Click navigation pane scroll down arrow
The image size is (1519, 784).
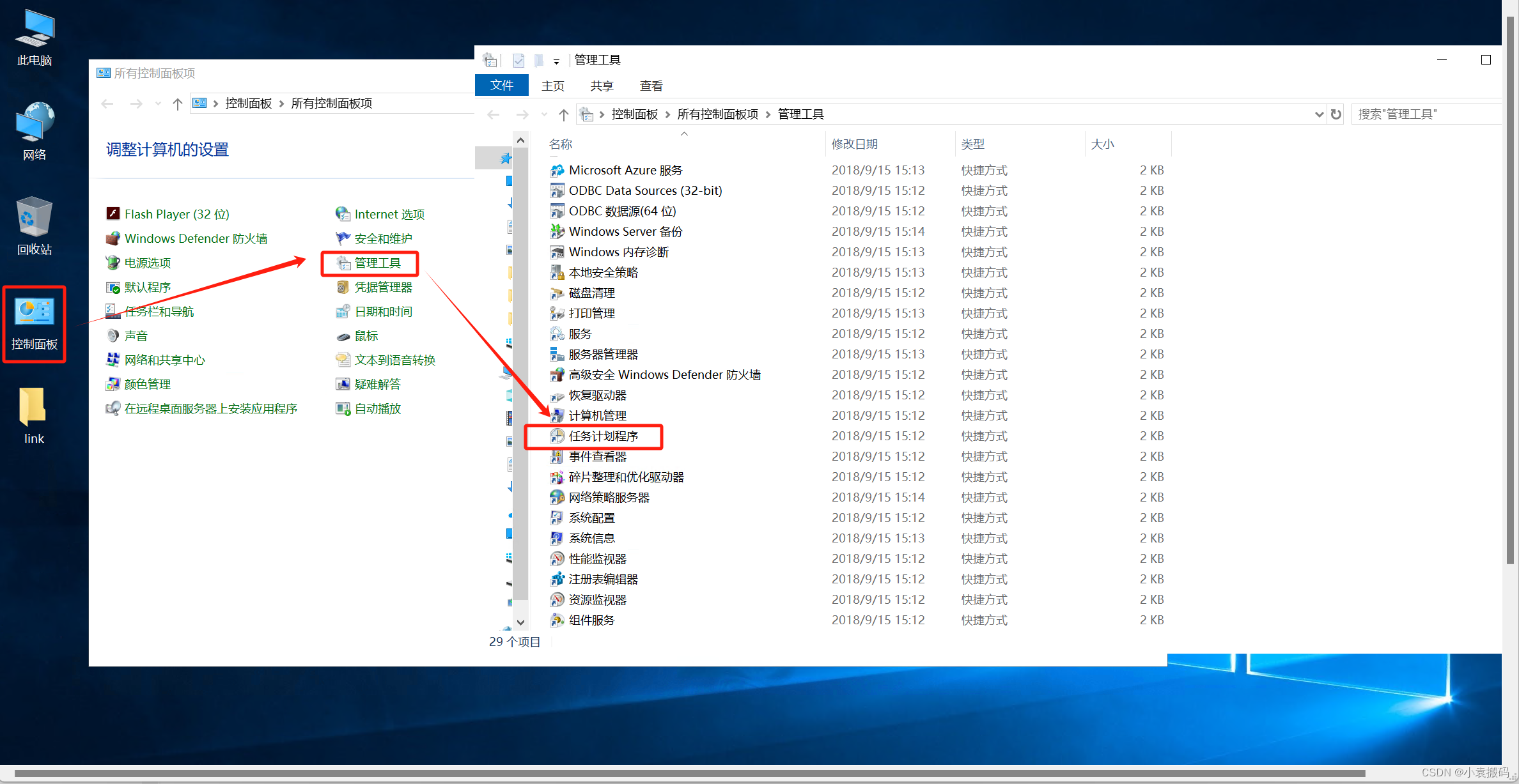point(520,622)
